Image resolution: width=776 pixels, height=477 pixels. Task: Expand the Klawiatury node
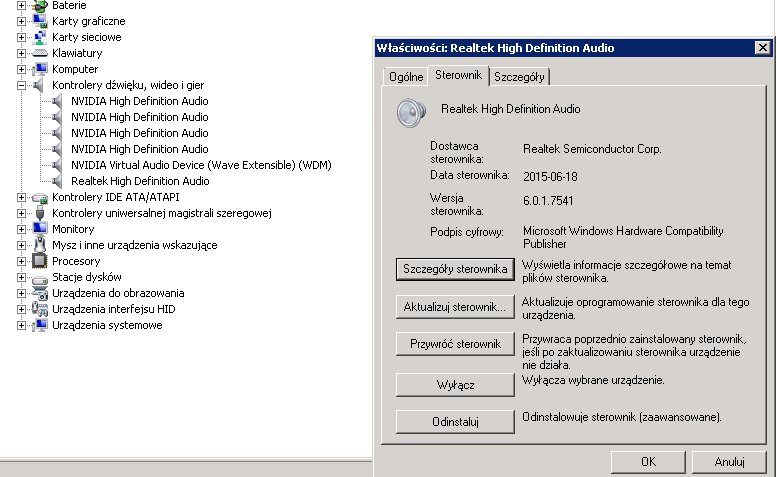(21, 53)
